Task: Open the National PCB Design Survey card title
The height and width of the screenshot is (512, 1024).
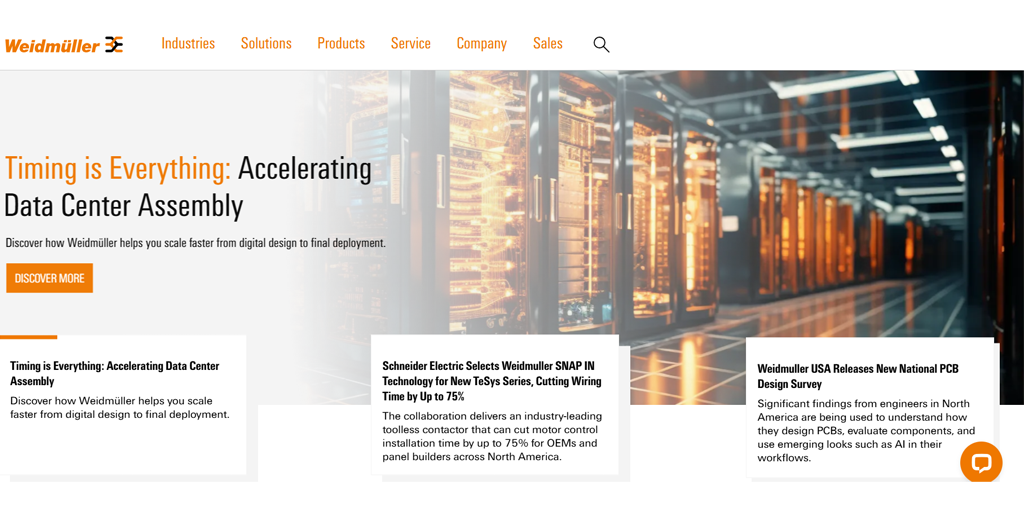Action: pos(857,376)
